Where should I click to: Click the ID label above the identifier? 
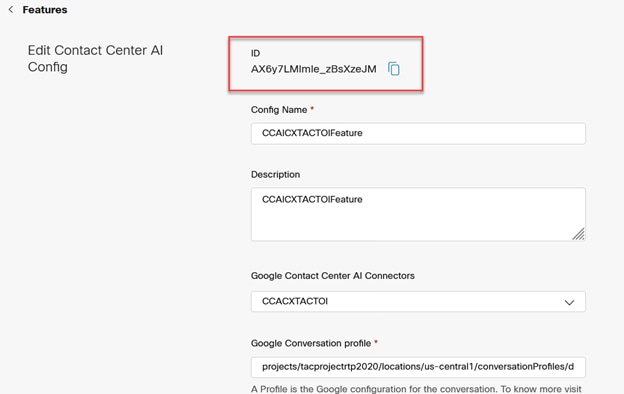pos(255,53)
